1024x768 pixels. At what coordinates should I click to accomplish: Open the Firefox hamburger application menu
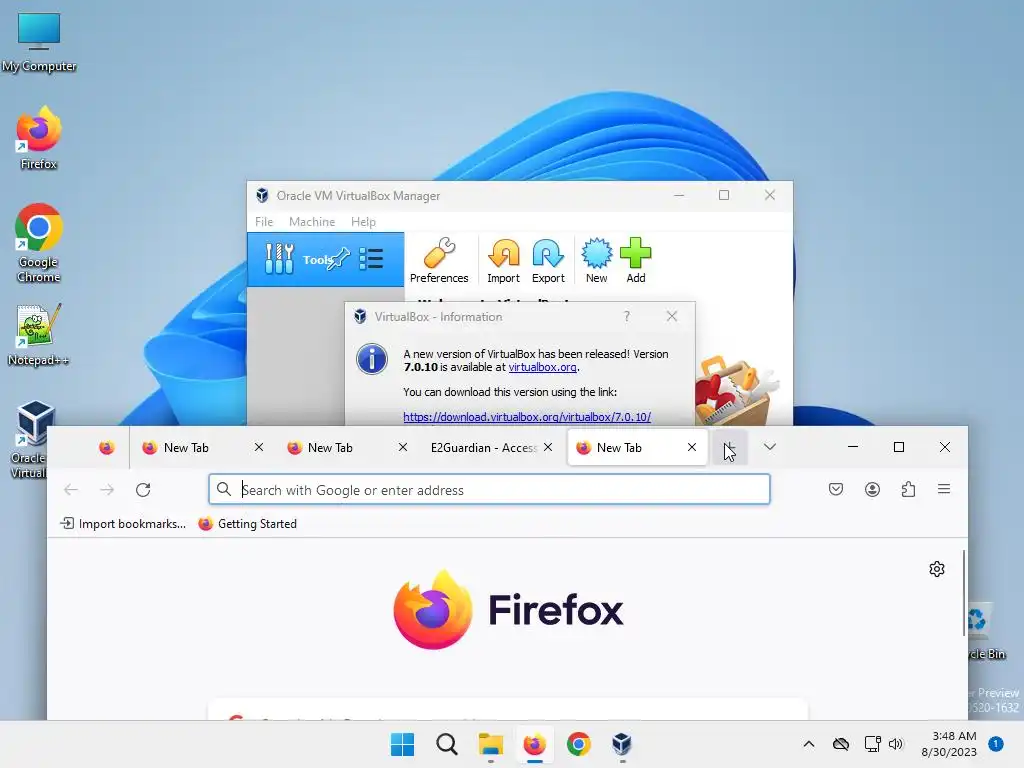[944, 489]
